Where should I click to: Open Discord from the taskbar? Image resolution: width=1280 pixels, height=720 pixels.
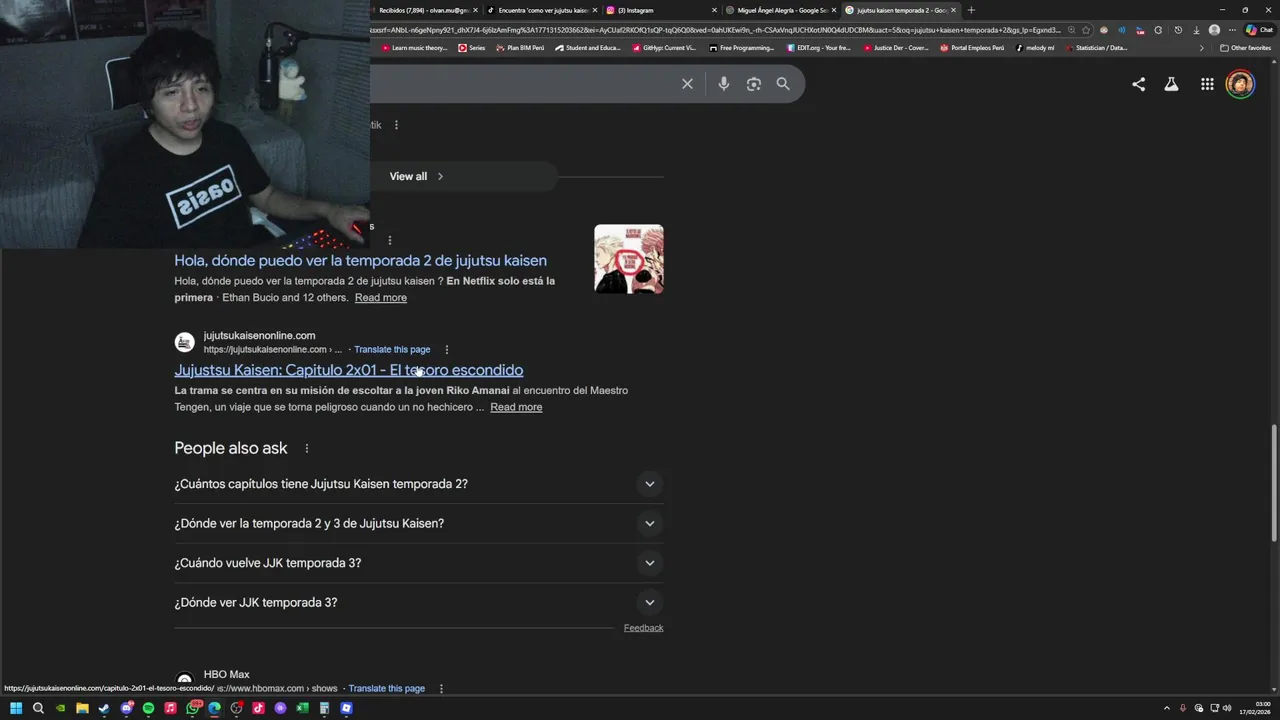(x=126, y=708)
